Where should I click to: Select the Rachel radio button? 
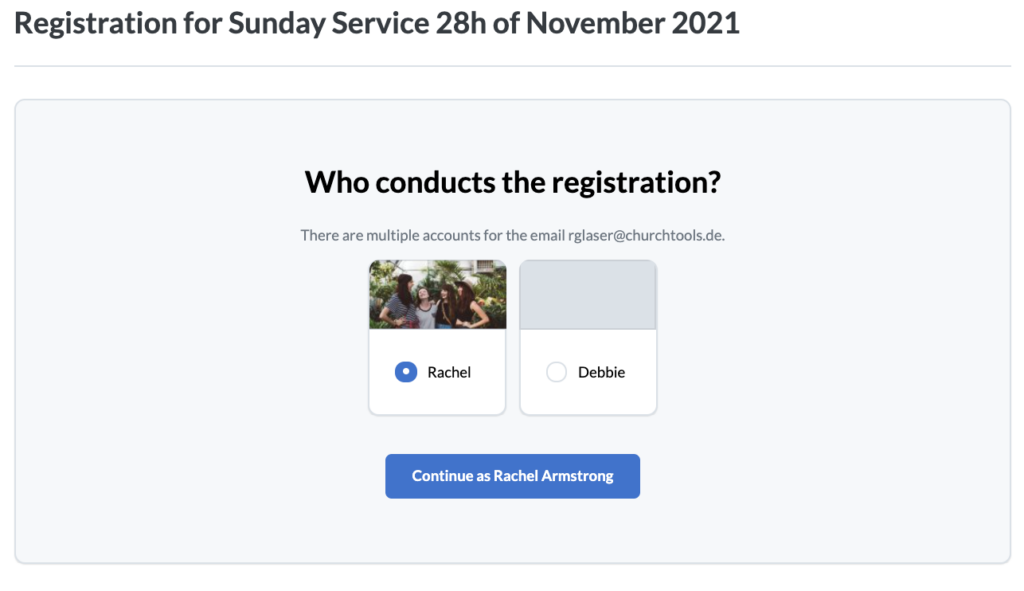coord(406,372)
